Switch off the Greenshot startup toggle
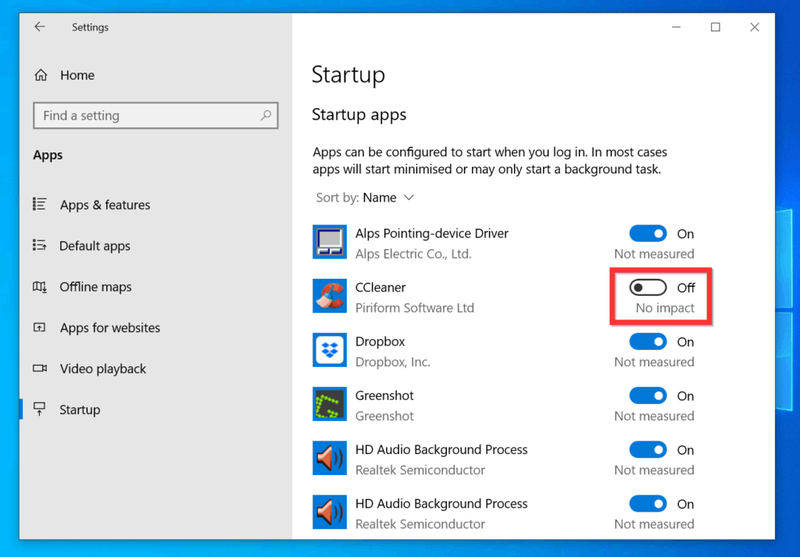The image size is (800, 557). pos(648,396)
